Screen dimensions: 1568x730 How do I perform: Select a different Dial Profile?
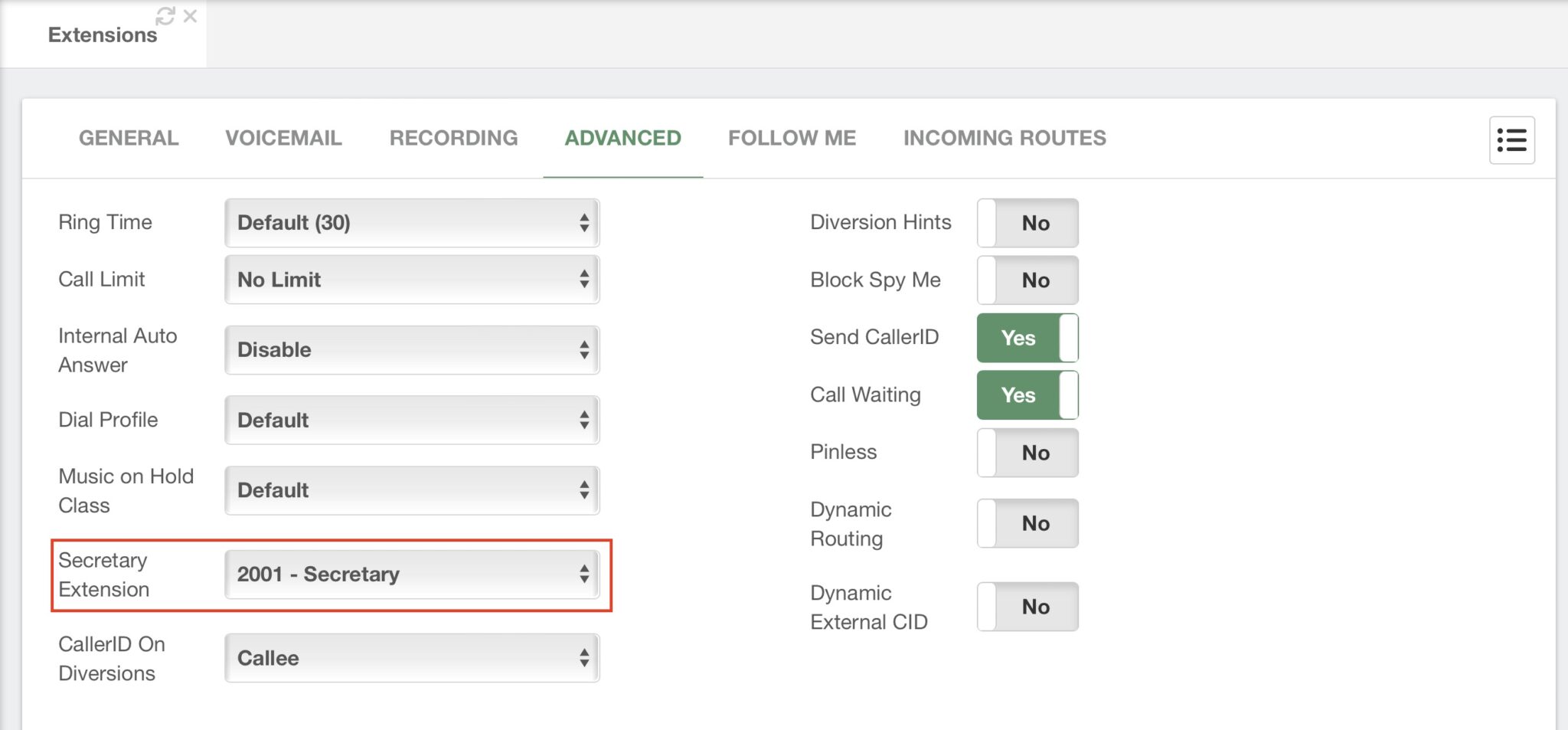tap(411, 420)
